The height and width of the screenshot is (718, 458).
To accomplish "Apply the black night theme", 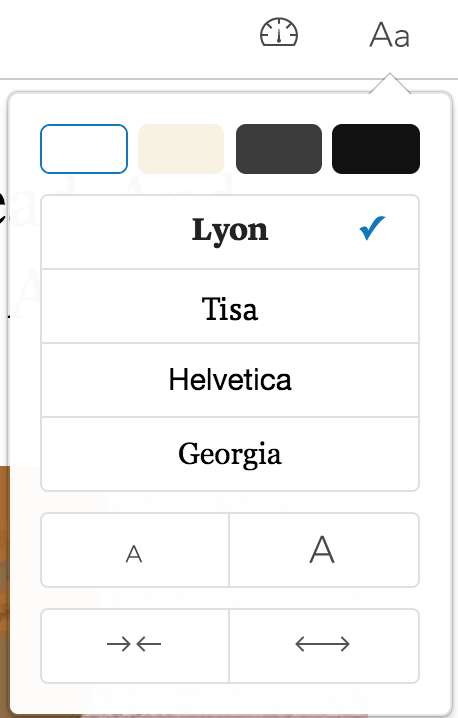I will click(x=376, y=149).
